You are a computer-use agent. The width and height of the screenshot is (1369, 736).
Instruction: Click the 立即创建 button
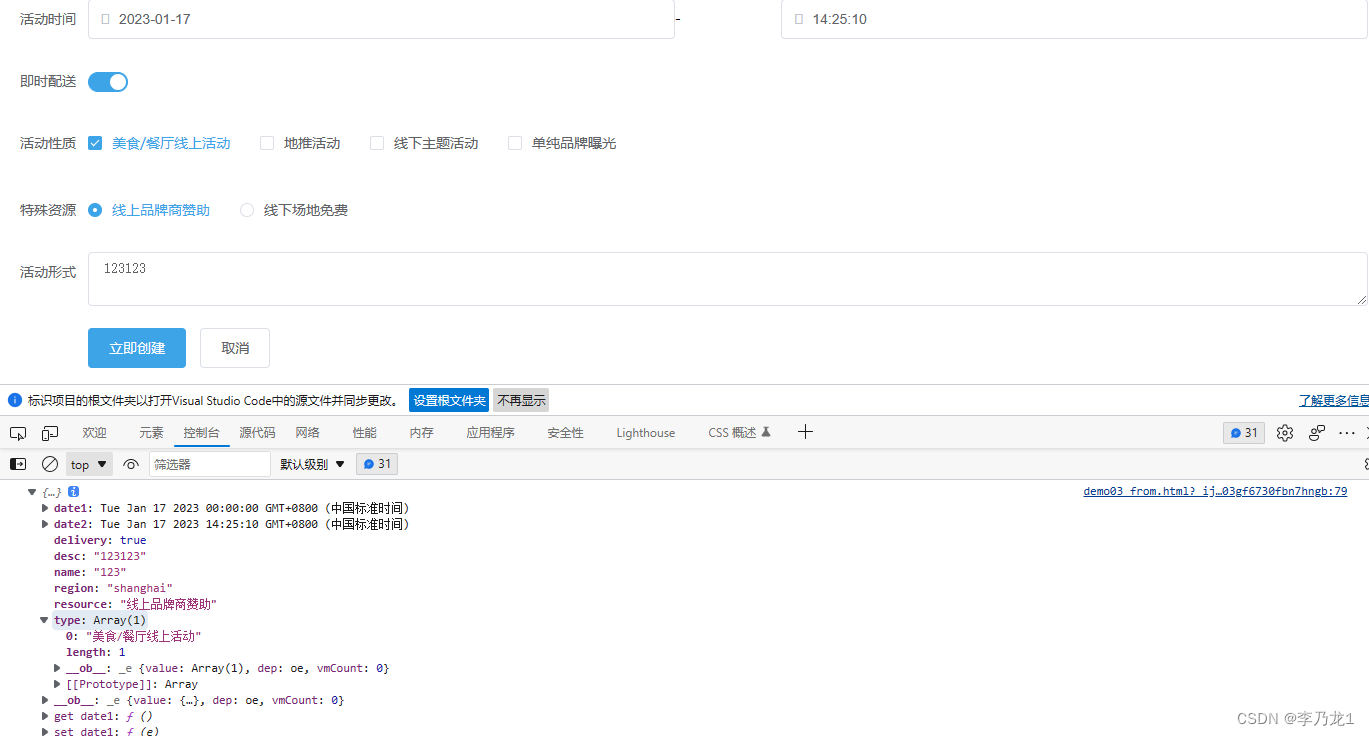(136, 347)
